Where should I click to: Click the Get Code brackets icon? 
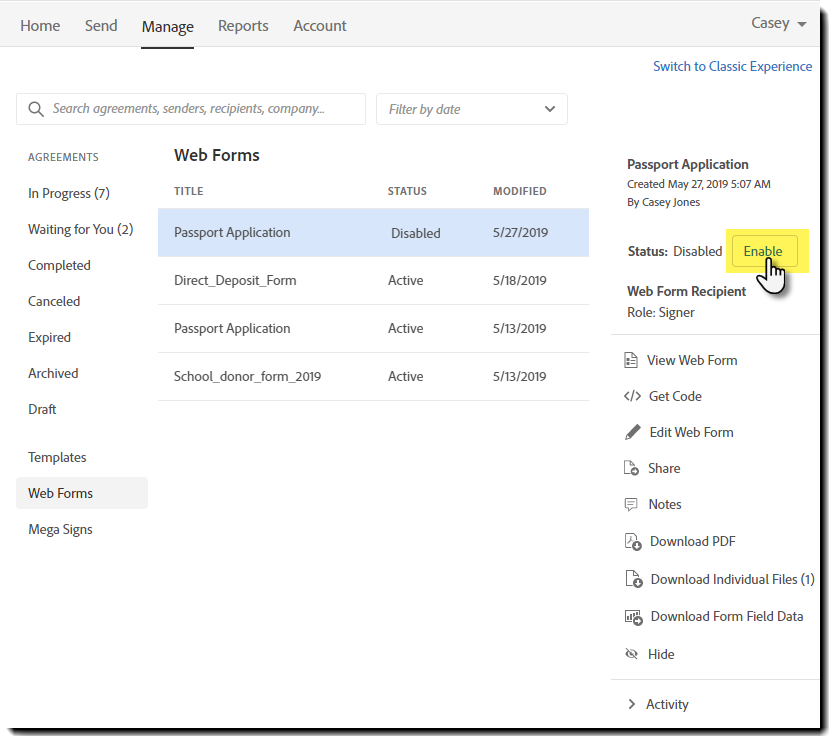point(631,396)
